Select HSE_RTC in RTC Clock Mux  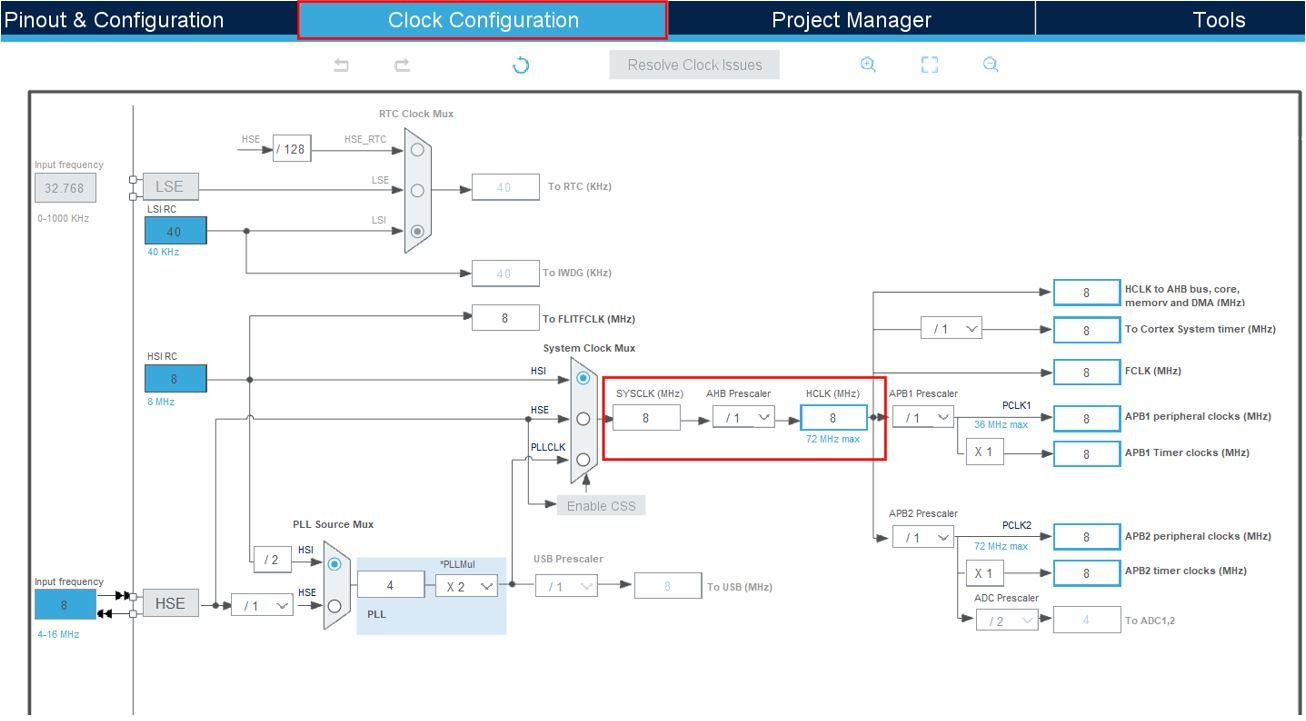418,150
